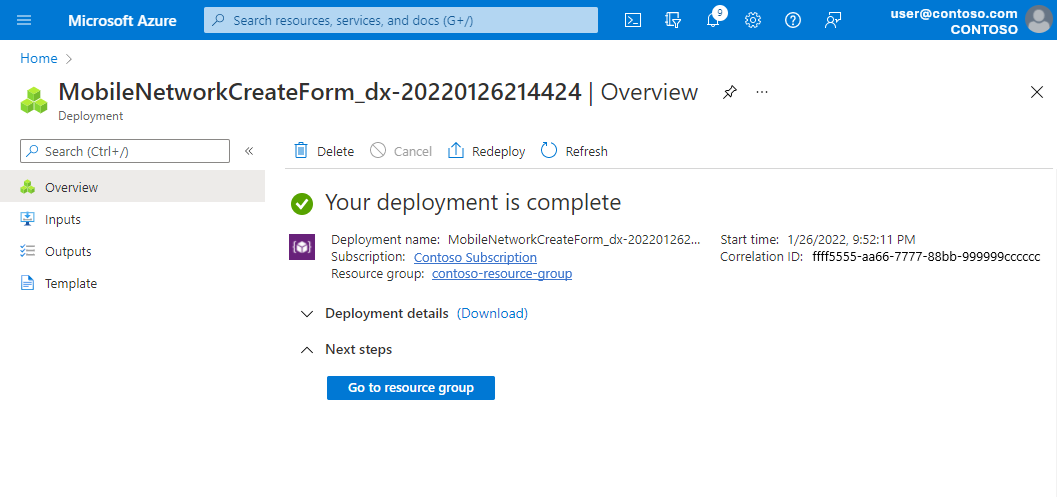The image size is (1057, 497).
Task: Open the Contoso Subscription link
Action: [x=475, y=258]
